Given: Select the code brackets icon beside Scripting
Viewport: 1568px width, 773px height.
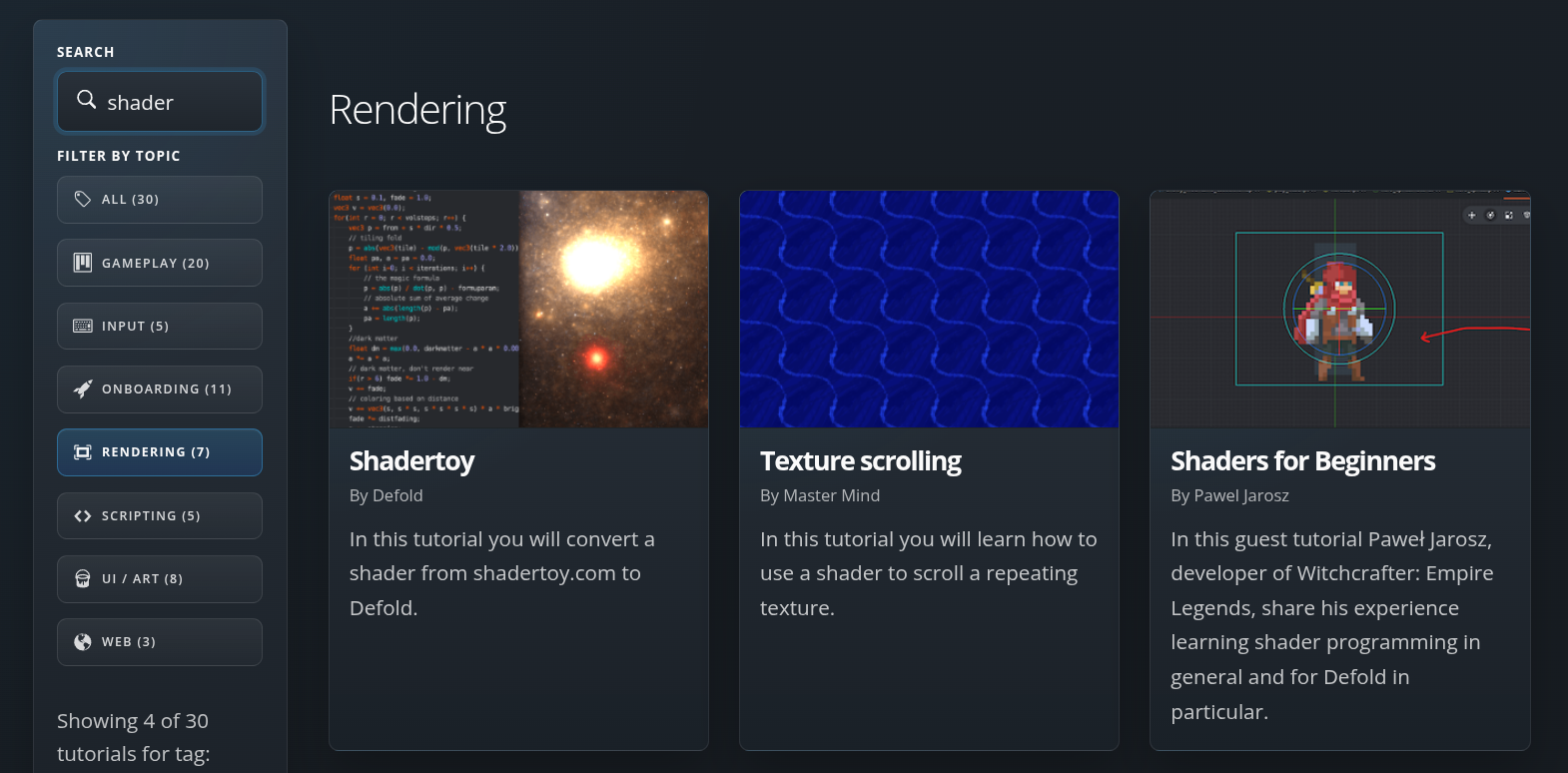Looking at the screenshot, I should tap(83, 515).
